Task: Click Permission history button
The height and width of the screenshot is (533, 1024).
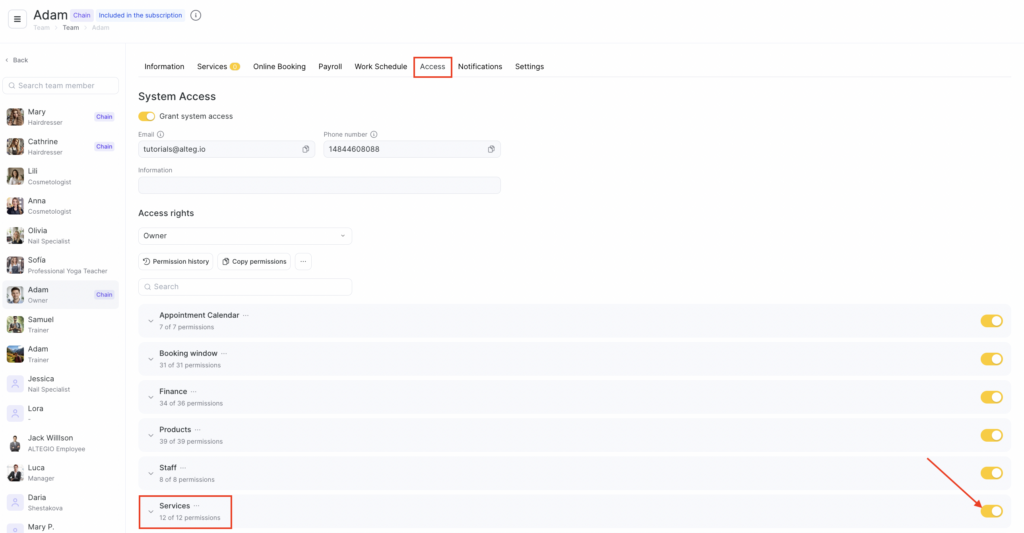Action: [x=176, y=261]
